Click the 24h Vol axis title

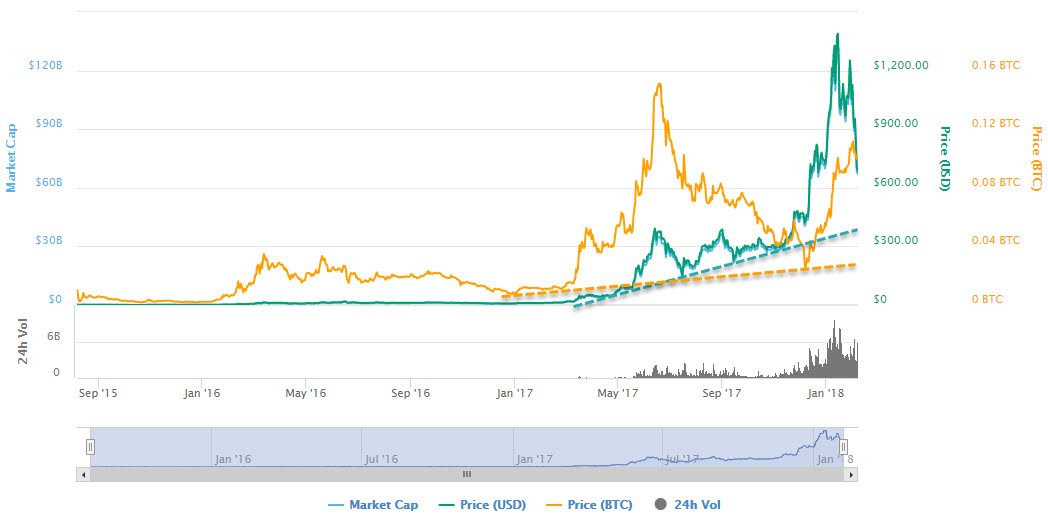[x=23, y=340]
